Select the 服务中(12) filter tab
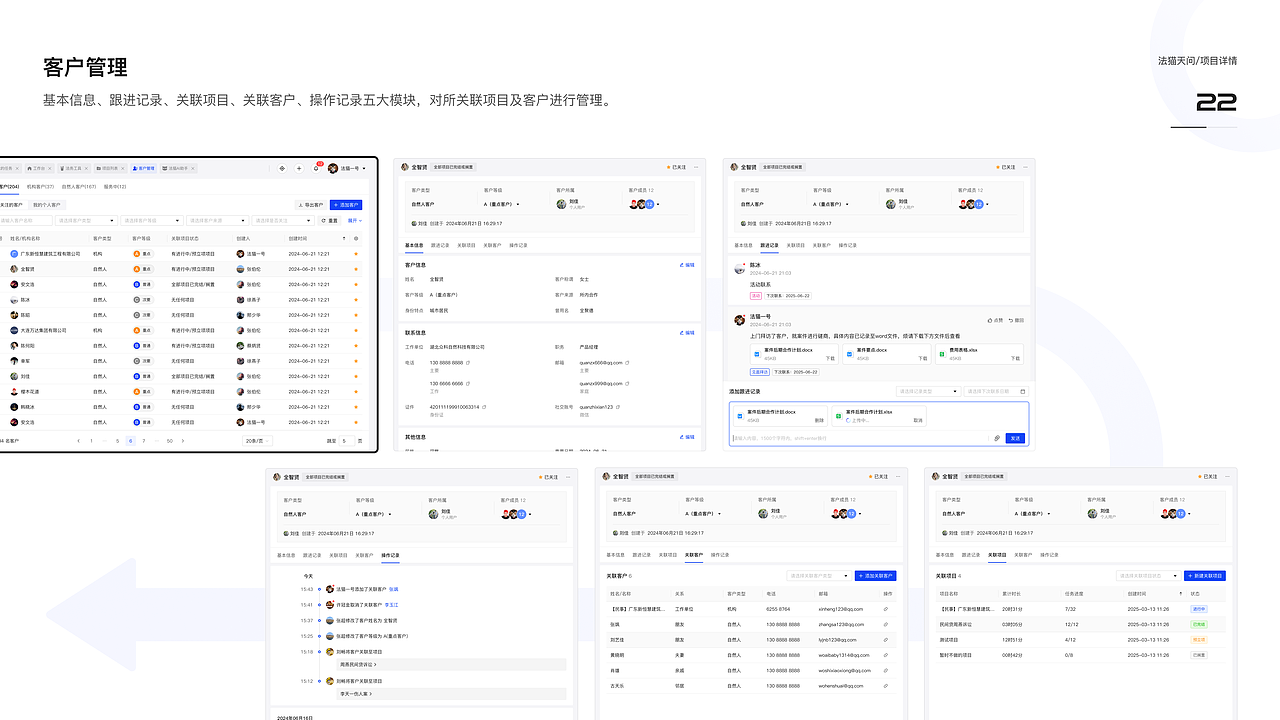Image resolution: width=1280 pixels, height=720 pixels. pyautogui.click(x=115, y=187)
